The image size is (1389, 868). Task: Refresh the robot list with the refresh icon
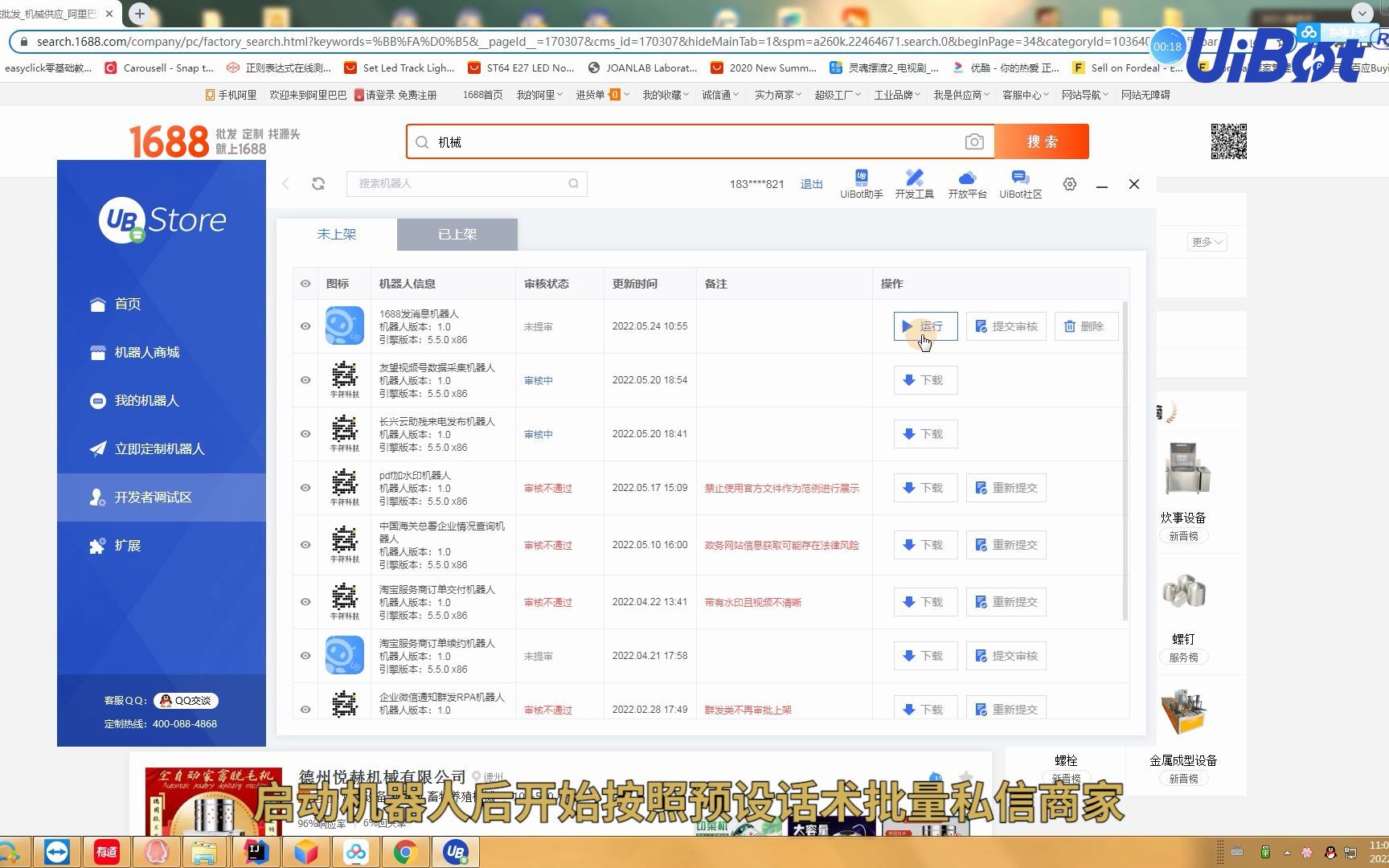click(x=318, y=183)
